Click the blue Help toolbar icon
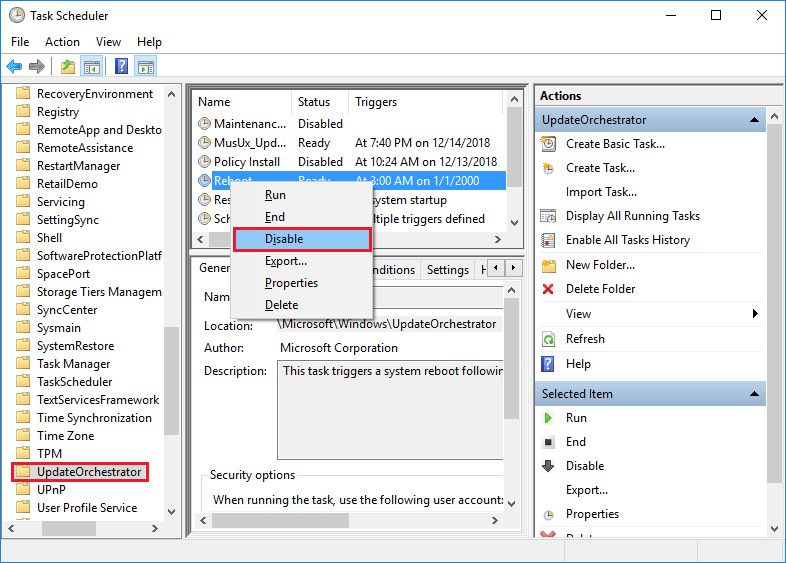The image size is (786, 563). click(121, 67)
